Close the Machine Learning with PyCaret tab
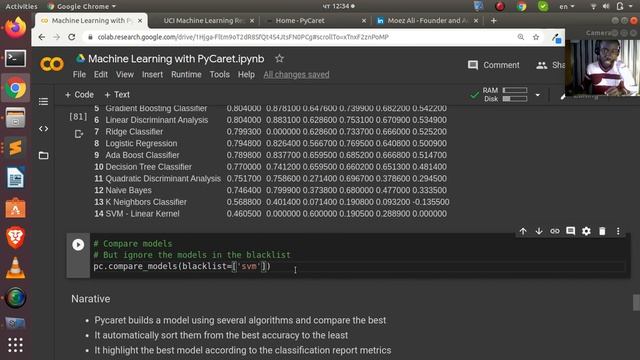 pyautogui.click(x=140, y=20)
